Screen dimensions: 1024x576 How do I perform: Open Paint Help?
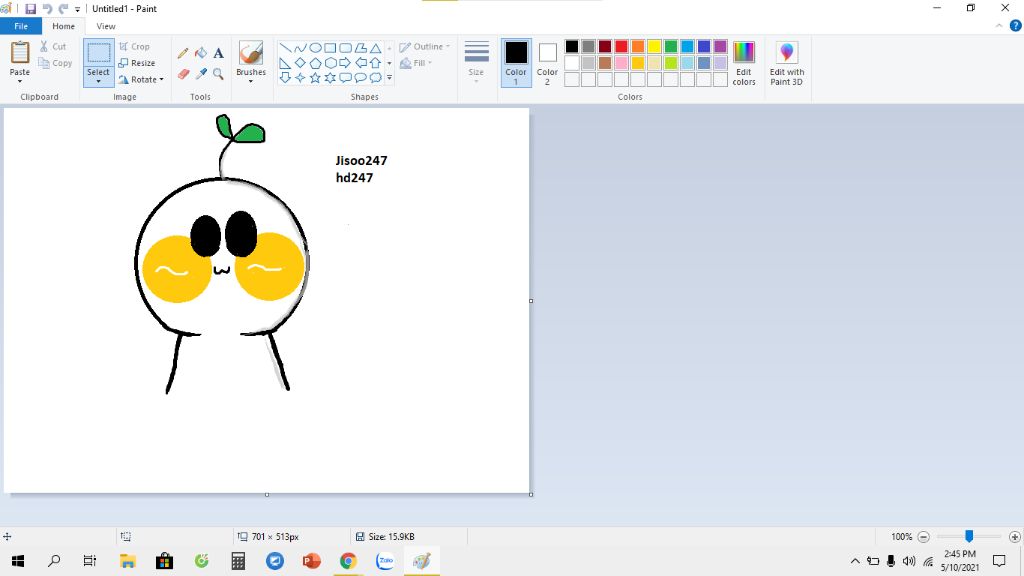point(1016,25)
